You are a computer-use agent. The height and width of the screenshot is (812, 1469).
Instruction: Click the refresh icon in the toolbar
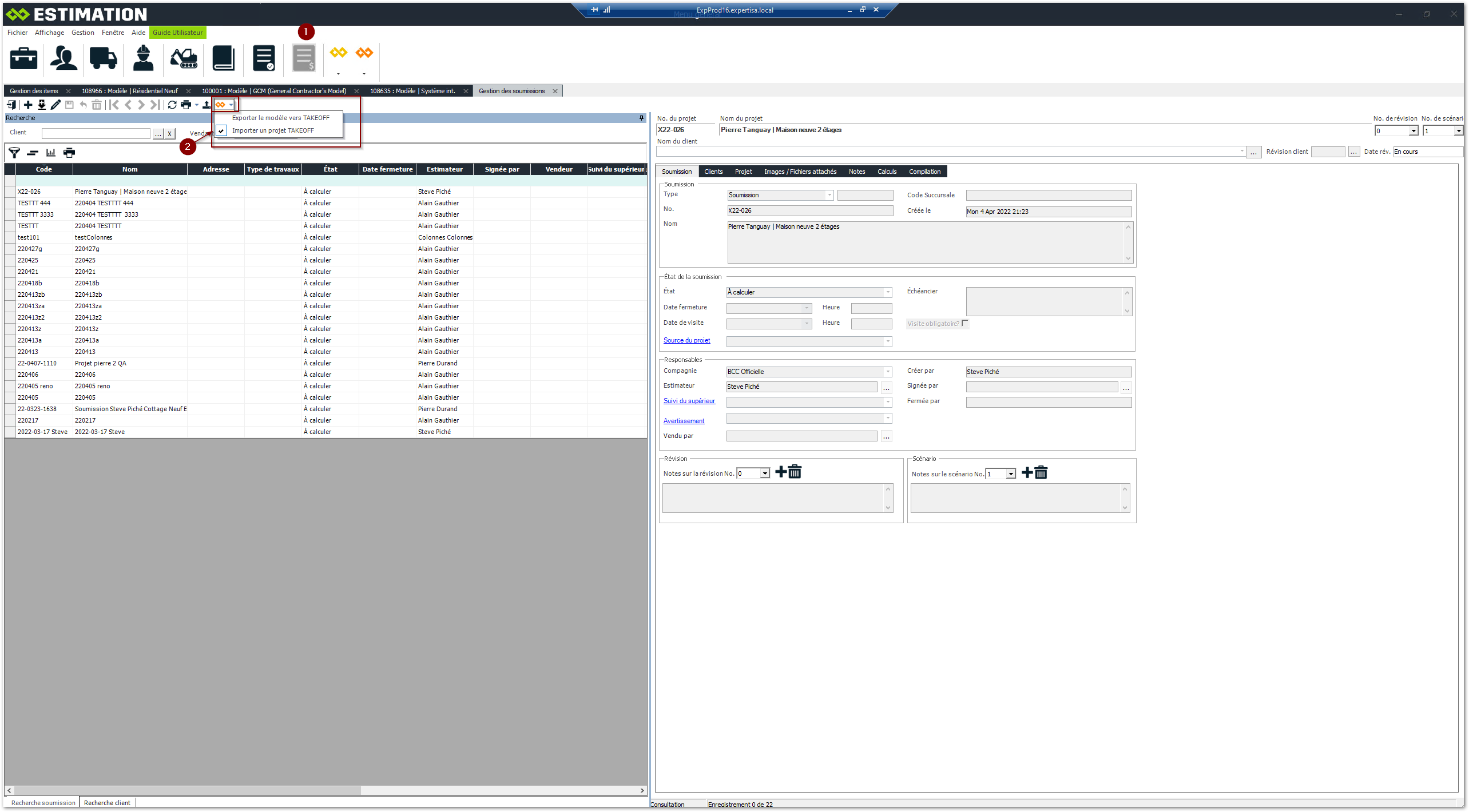tap(172, 105)
